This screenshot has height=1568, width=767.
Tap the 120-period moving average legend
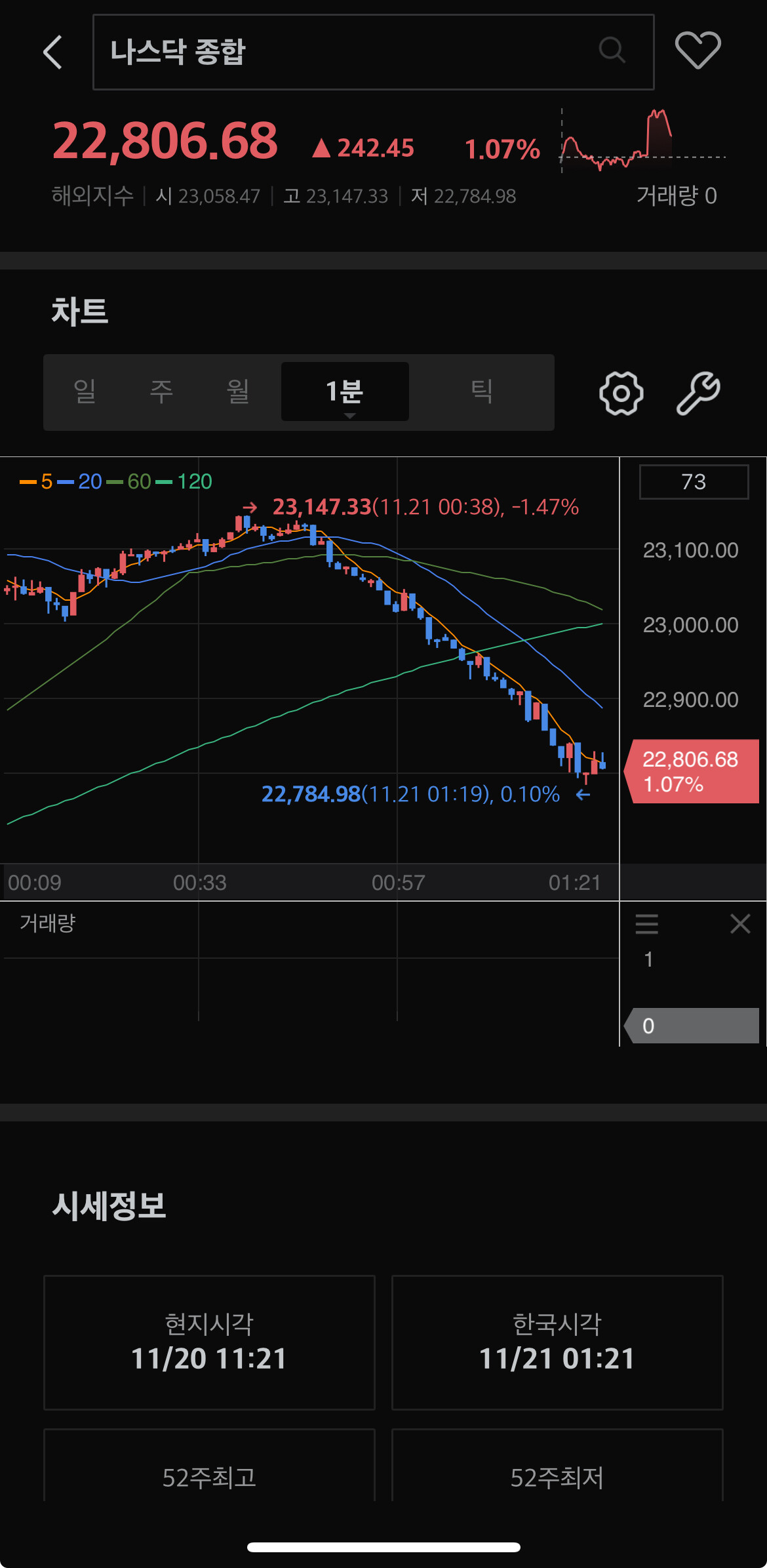[184, 481]
